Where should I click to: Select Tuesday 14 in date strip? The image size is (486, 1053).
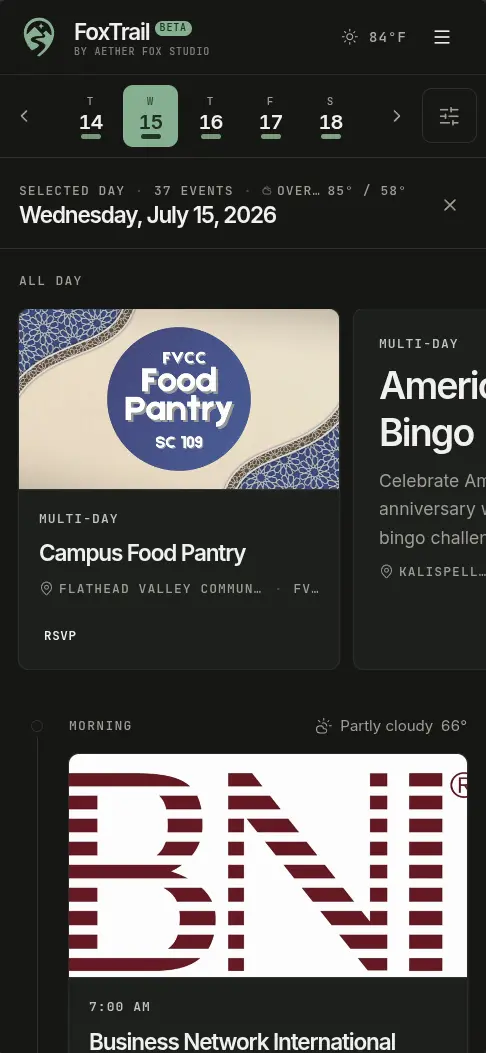point(91,116)
